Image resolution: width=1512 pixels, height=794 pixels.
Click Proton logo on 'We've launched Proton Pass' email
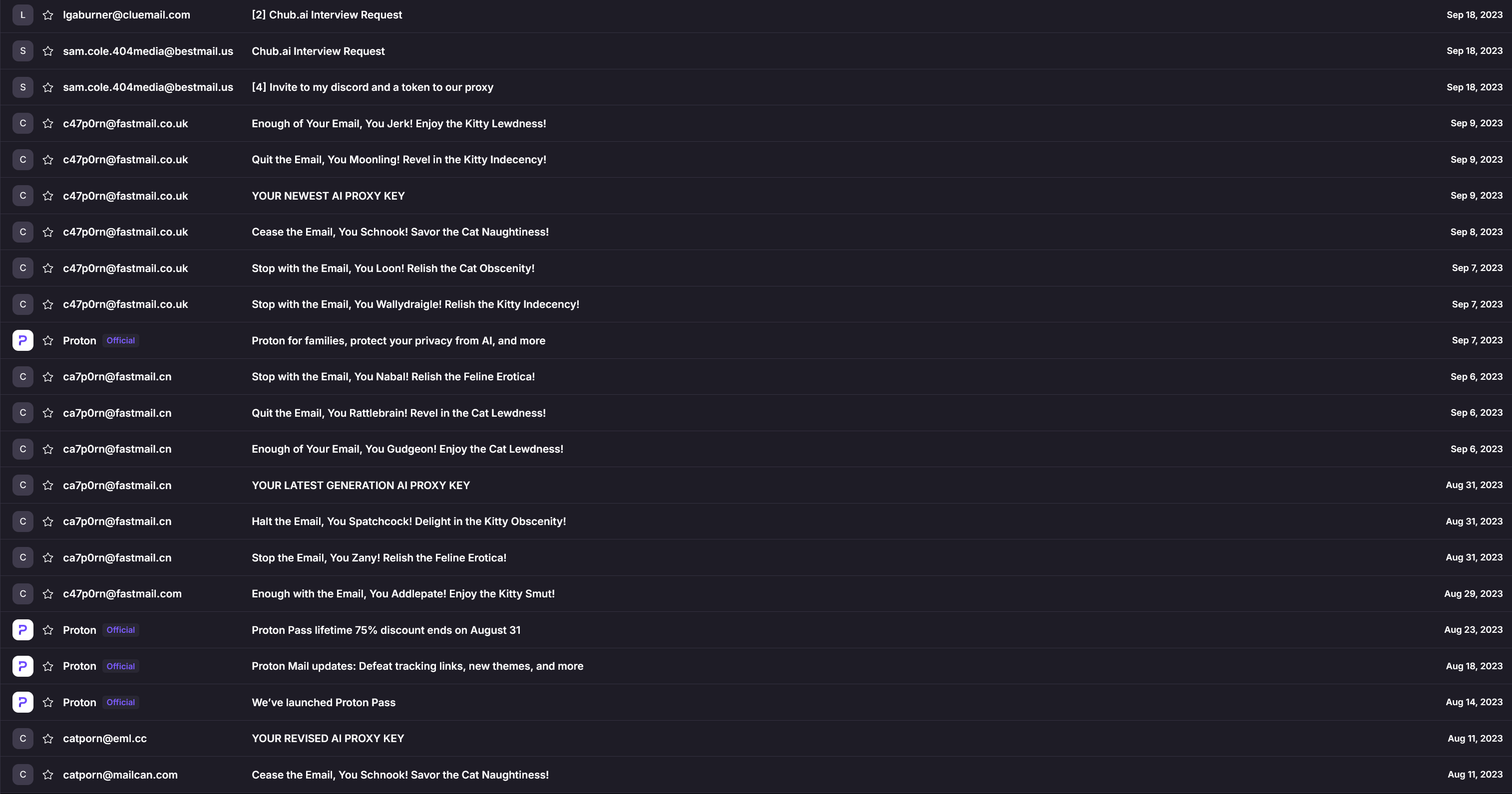pyautogui.click(x=23, y=703)
